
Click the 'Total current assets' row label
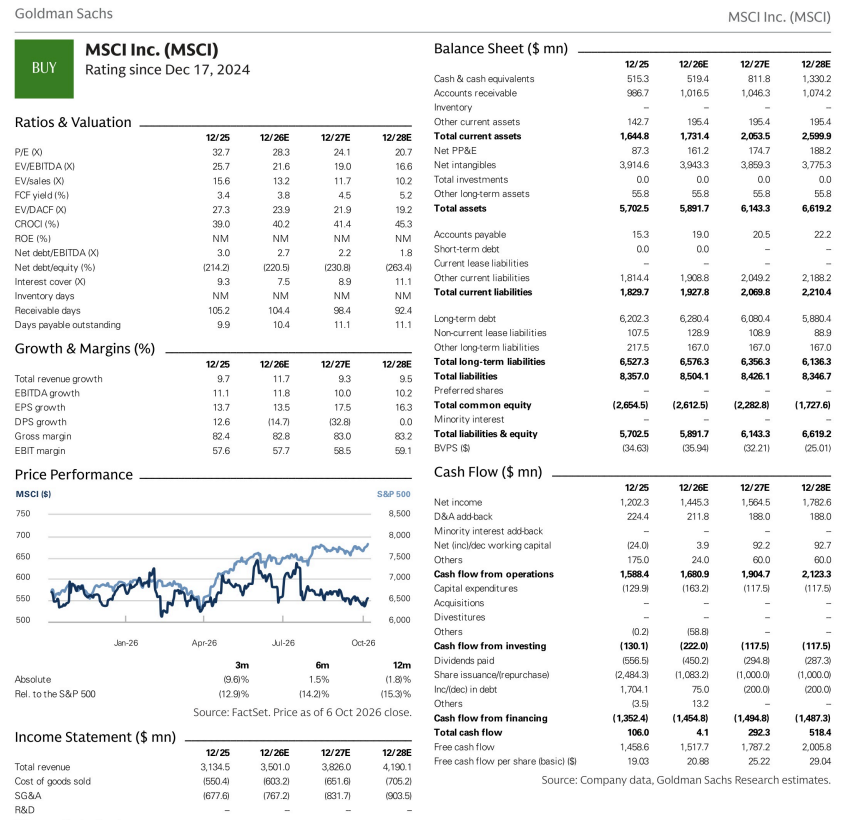tap(477, 136)
